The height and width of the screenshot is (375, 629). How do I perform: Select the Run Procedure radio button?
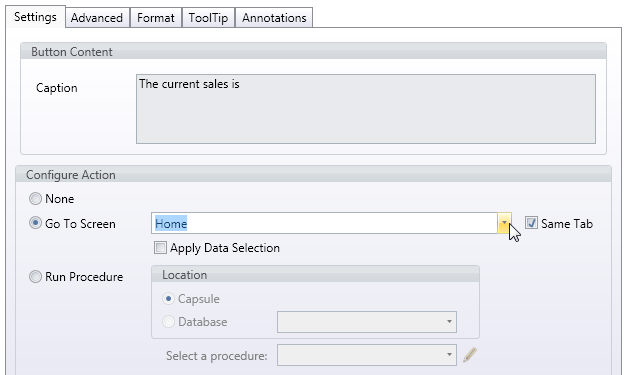(x=35, y=276)
